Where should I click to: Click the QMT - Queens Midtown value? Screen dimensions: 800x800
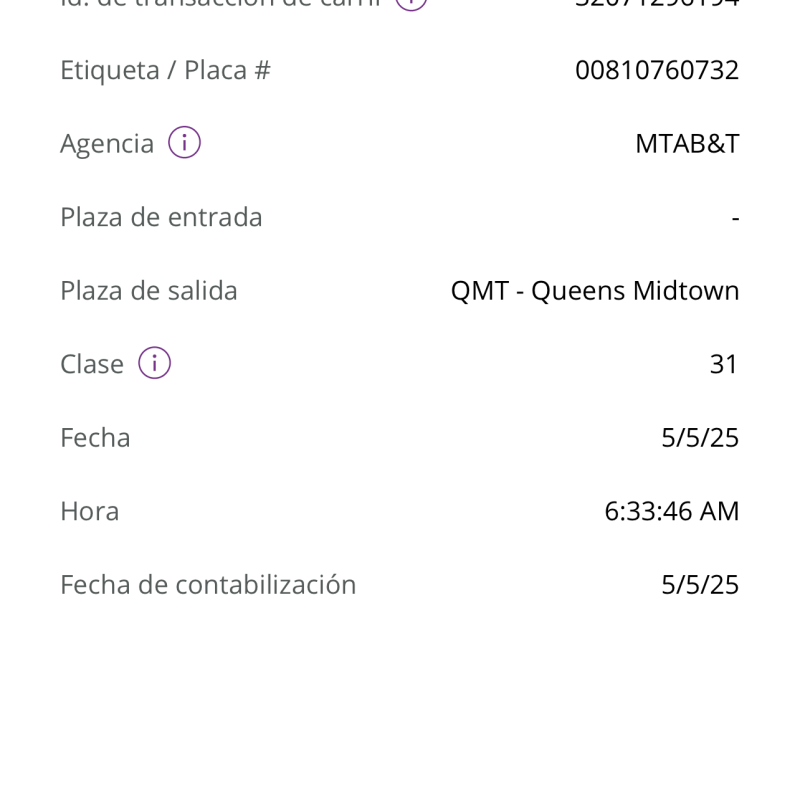pos(595,291)
